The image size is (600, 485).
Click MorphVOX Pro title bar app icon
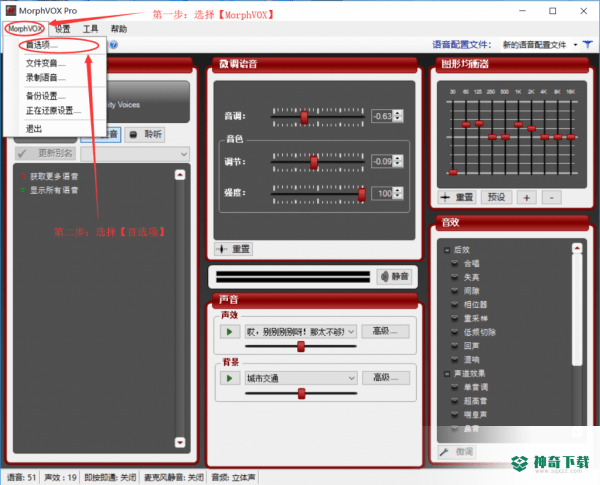(11, 11)
